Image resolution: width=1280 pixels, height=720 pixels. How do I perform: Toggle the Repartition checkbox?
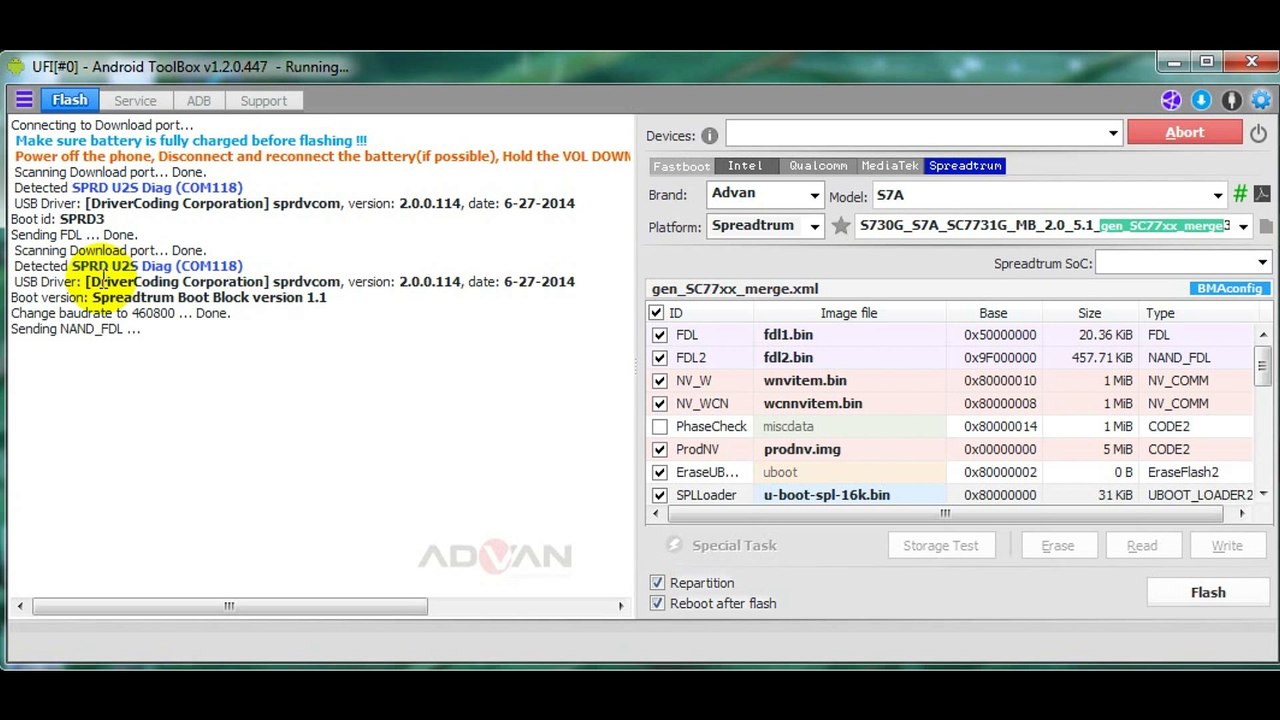click(657, 583)
